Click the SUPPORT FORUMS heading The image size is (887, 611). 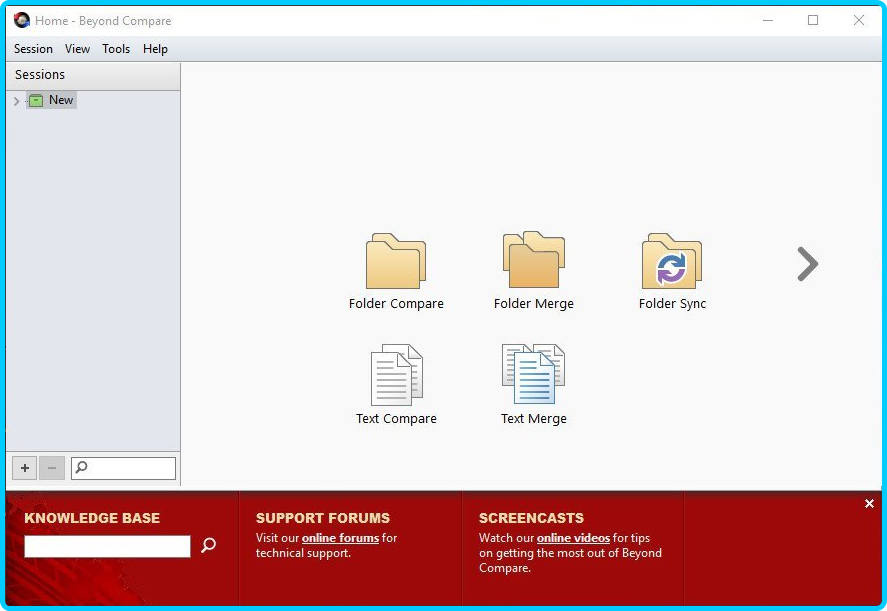(x=323, y=518)
